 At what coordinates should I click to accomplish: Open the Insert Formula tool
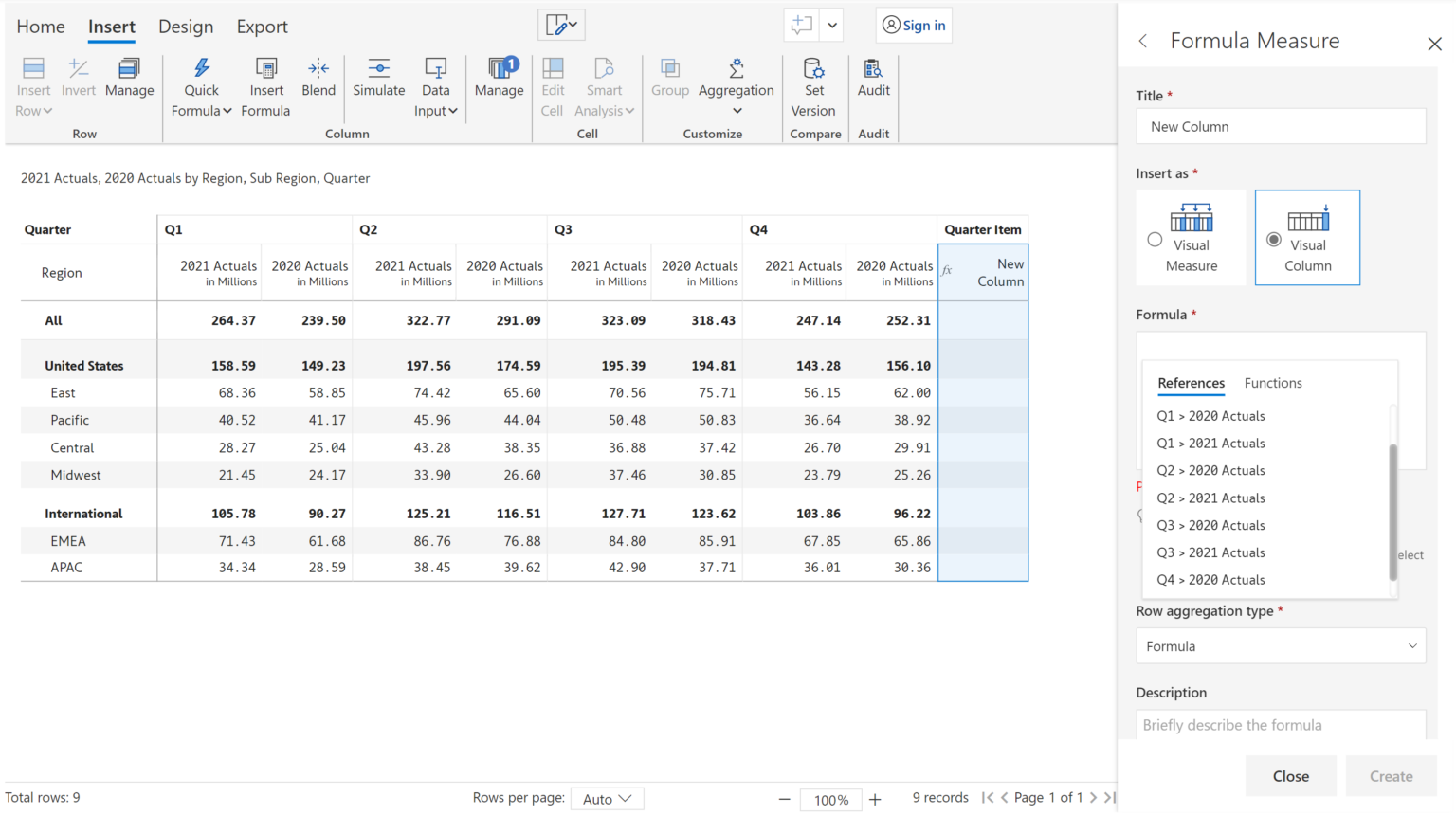pos(266,83)
